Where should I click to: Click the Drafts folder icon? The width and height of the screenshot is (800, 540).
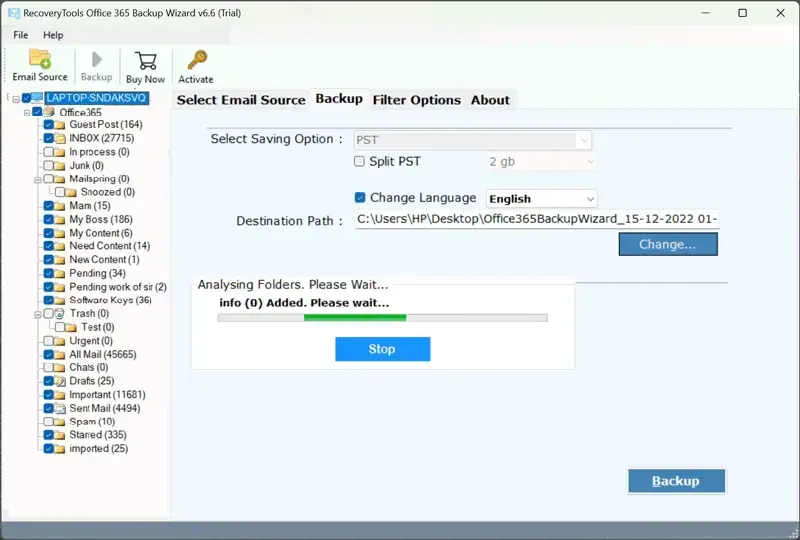tap(60, 381)
